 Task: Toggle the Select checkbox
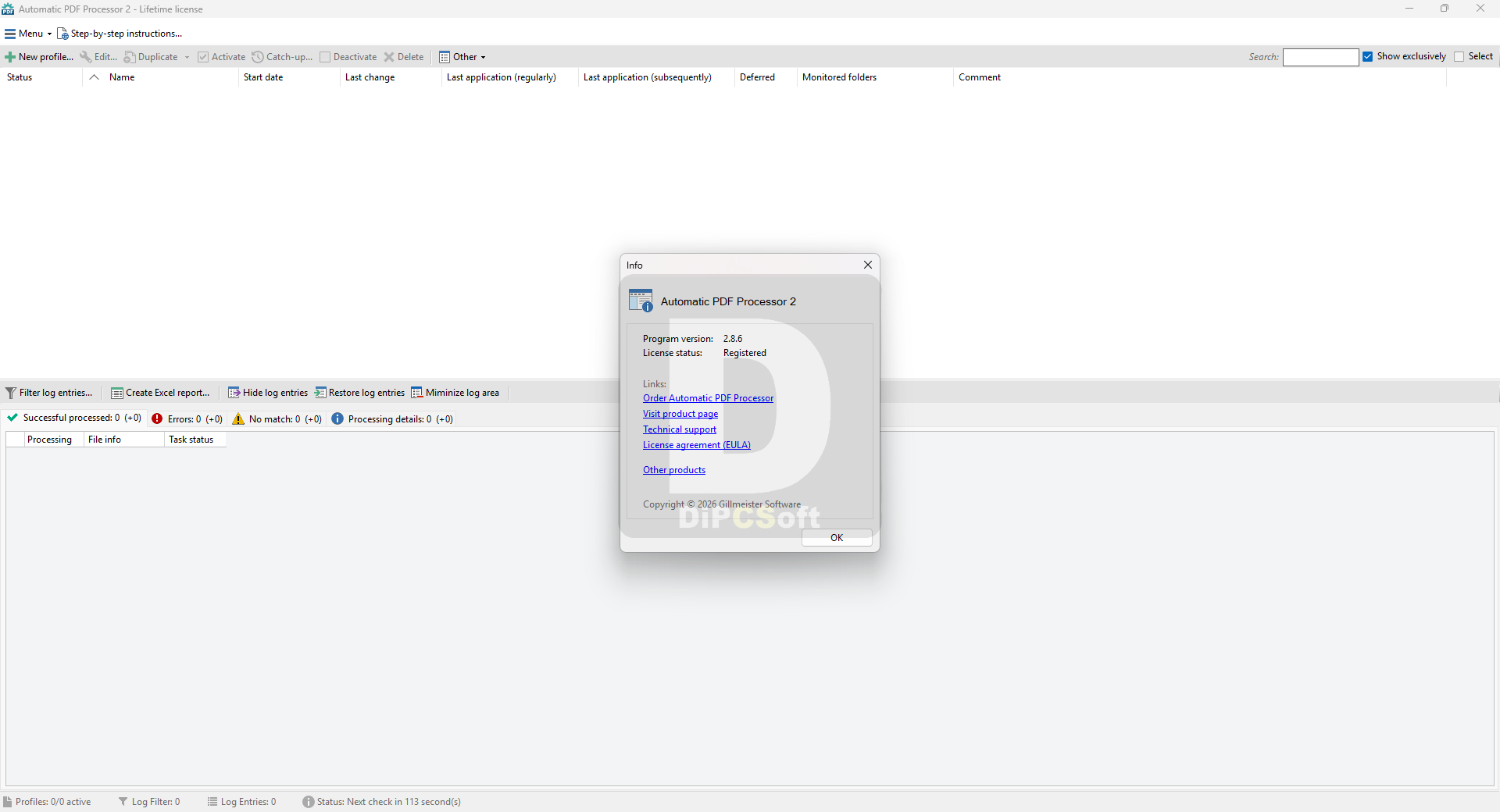[1459, 56]
